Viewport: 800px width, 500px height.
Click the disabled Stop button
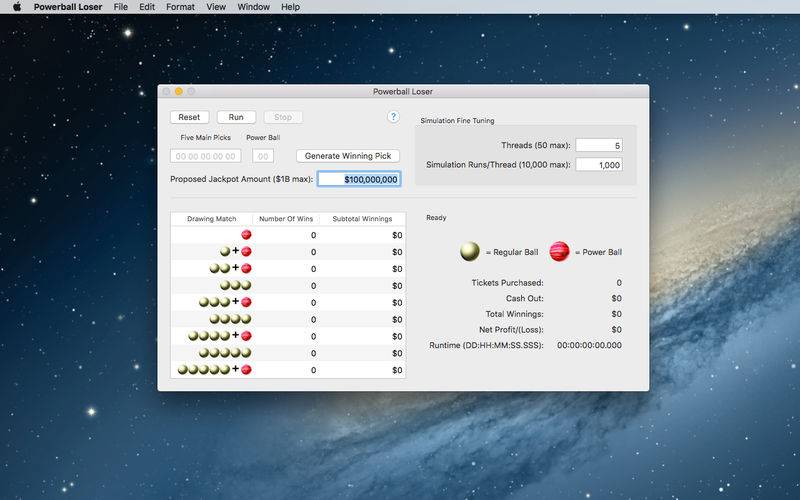(x=283, y=117)
